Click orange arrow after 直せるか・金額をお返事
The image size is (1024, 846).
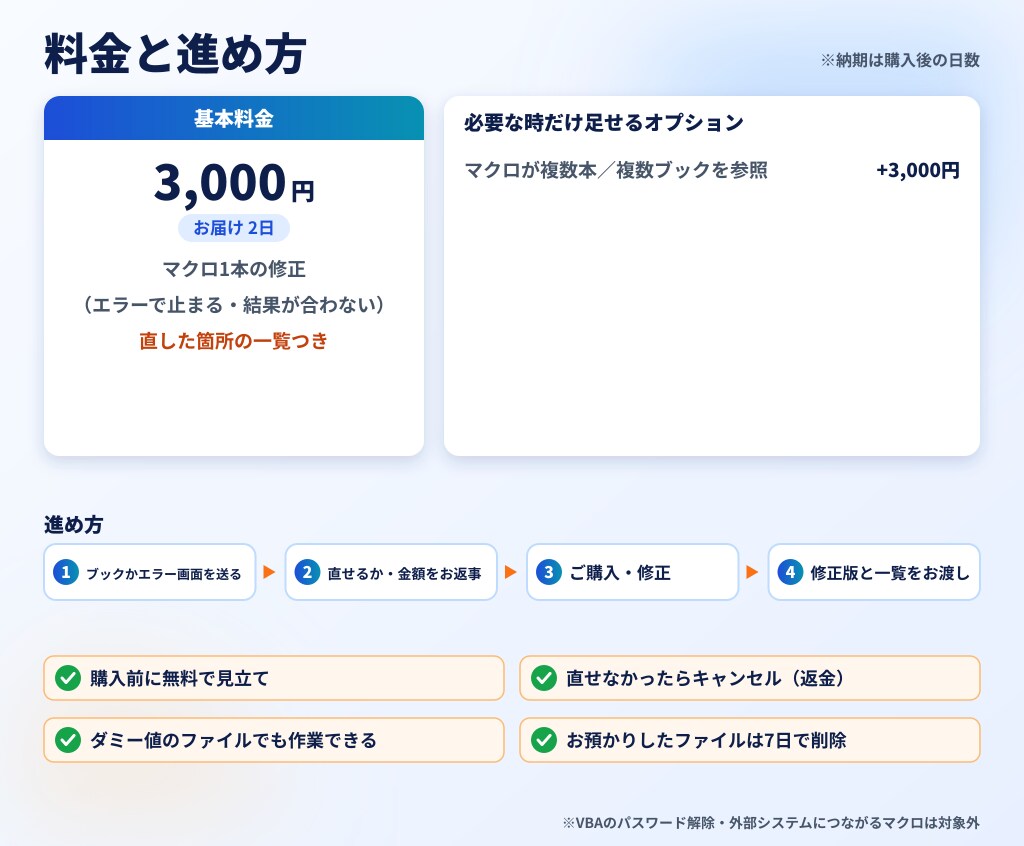[511, 572]
